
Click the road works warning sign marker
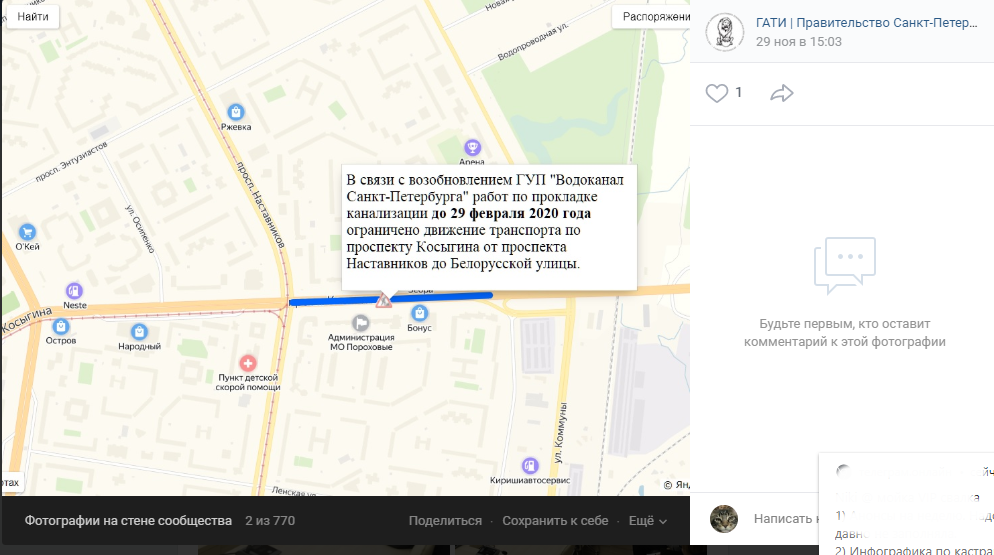[x=384, y=301]
